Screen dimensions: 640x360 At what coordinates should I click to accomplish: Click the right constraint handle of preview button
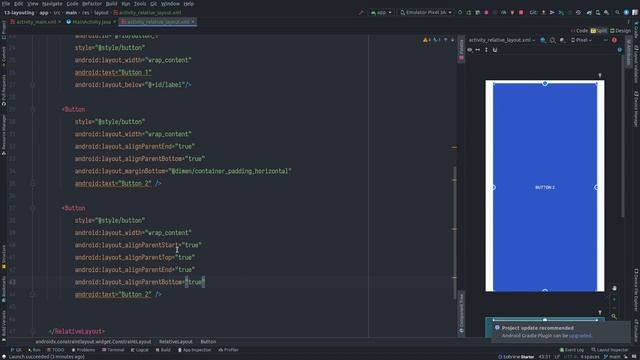click(x=596, y=187)
